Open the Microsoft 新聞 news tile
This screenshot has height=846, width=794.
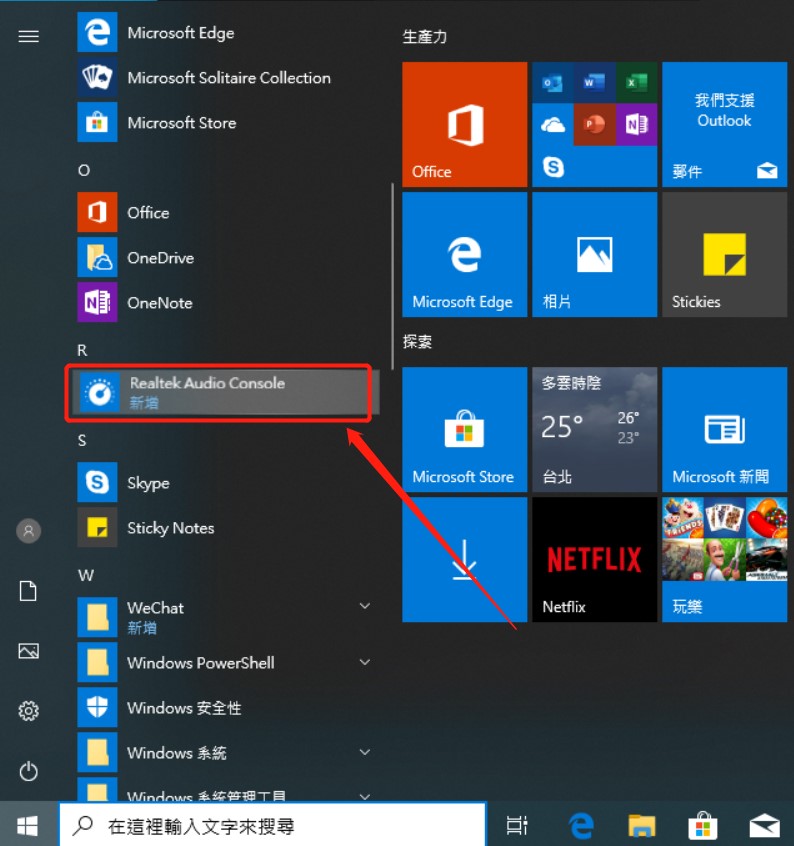click(x=724, y=430)
